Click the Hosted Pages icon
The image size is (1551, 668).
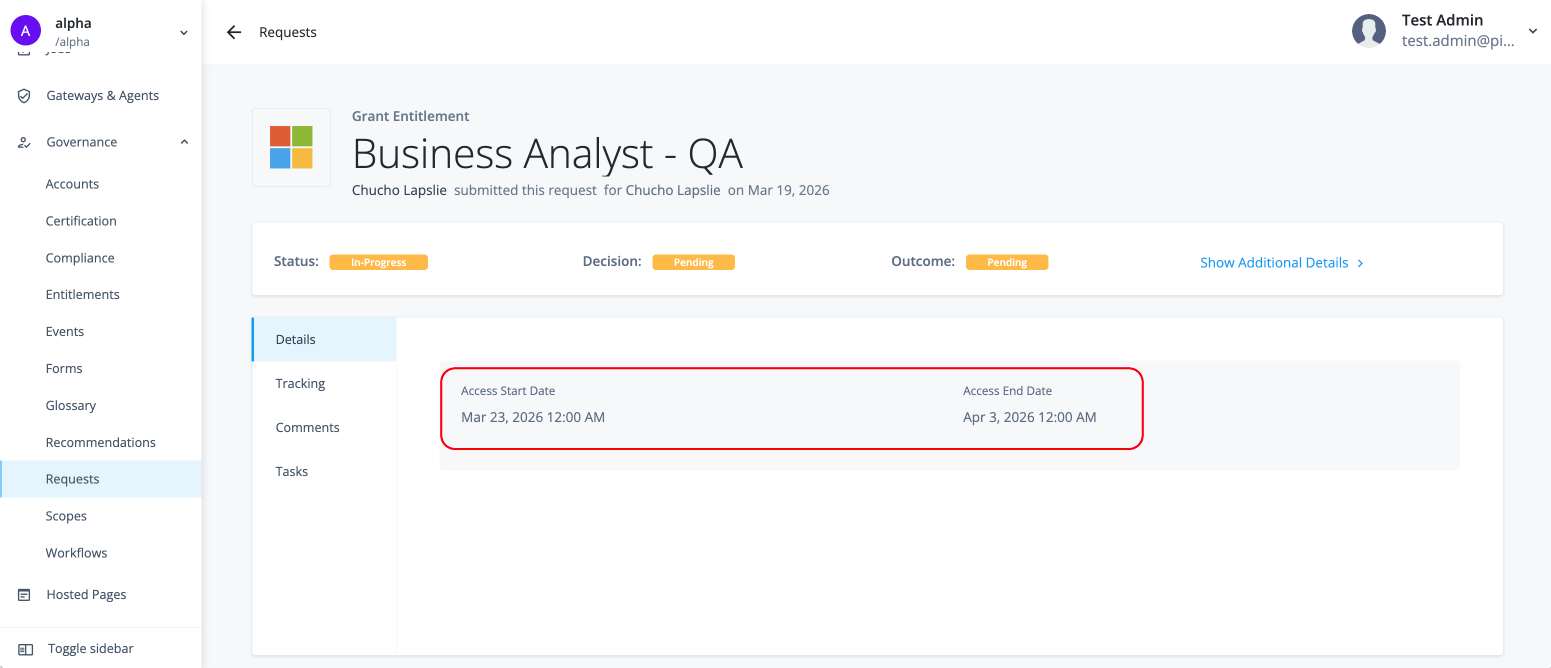coord(25,595)
